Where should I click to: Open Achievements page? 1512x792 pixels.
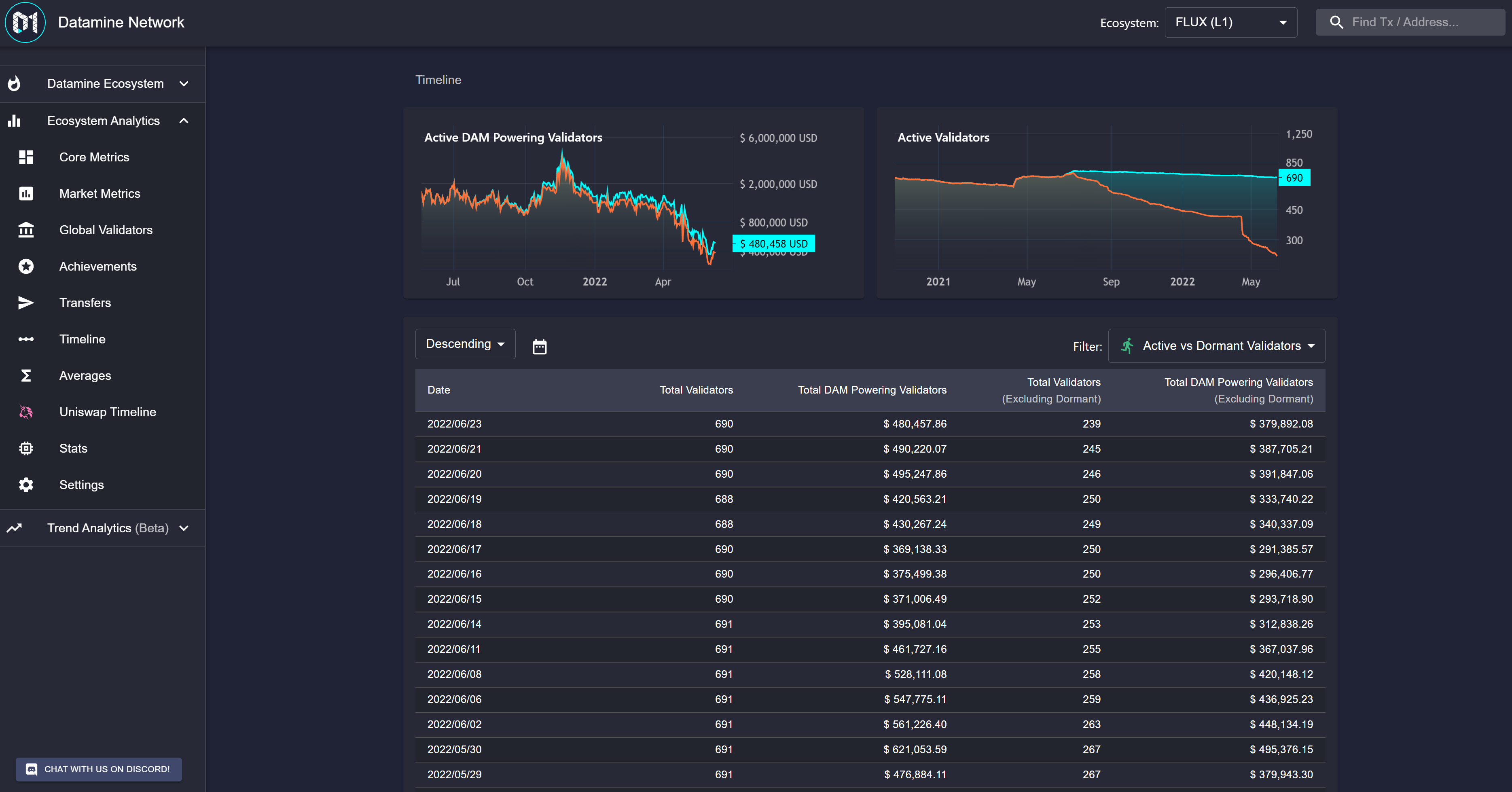(98, 267)
